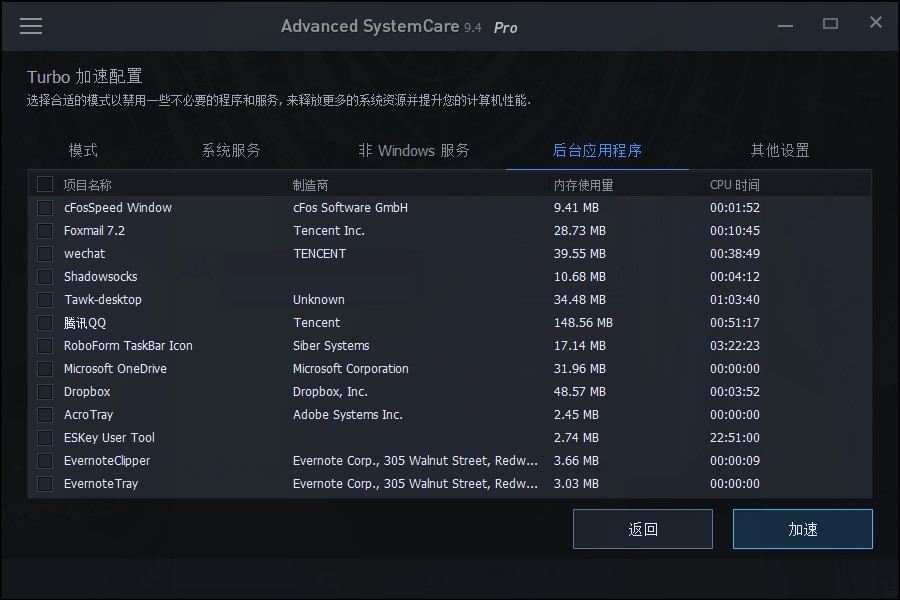Image resolution: width=900 pixels, height=600 pixels.
Task: Click the Microsoft Corporation manufacturer cell
Action: [351, 369]
